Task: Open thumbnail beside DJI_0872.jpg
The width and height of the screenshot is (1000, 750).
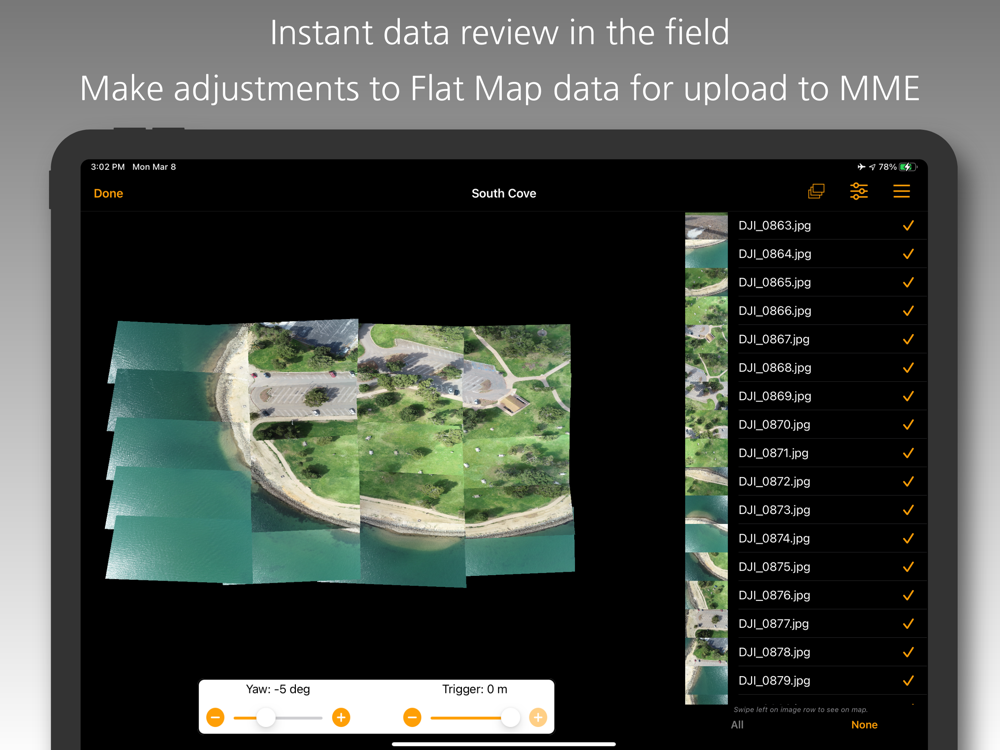Action: pyautogui.click(x=706, y=482)
